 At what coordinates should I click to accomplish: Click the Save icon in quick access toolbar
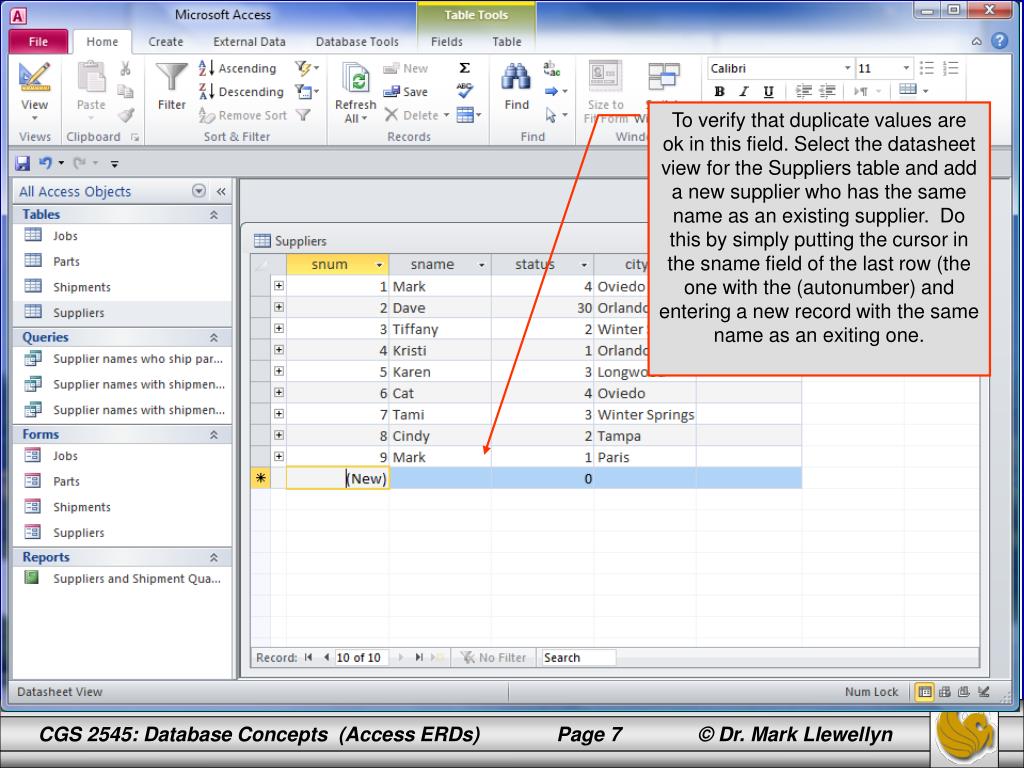click(22, 163)
